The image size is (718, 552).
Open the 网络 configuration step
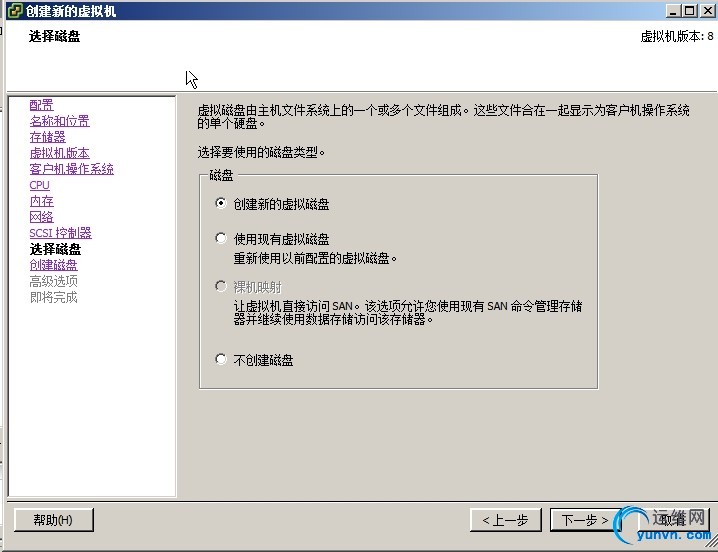41,217
